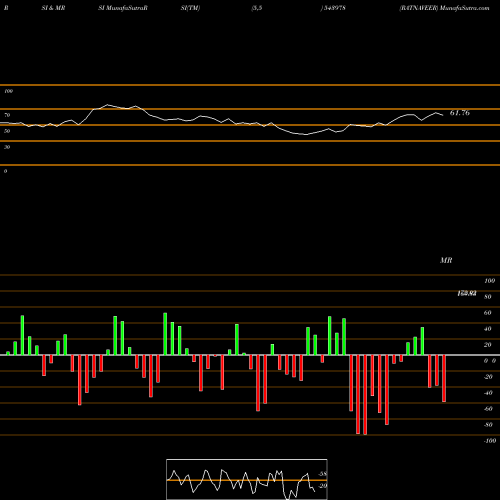
Task: Click the MR axis label -40
Action: 488,393
